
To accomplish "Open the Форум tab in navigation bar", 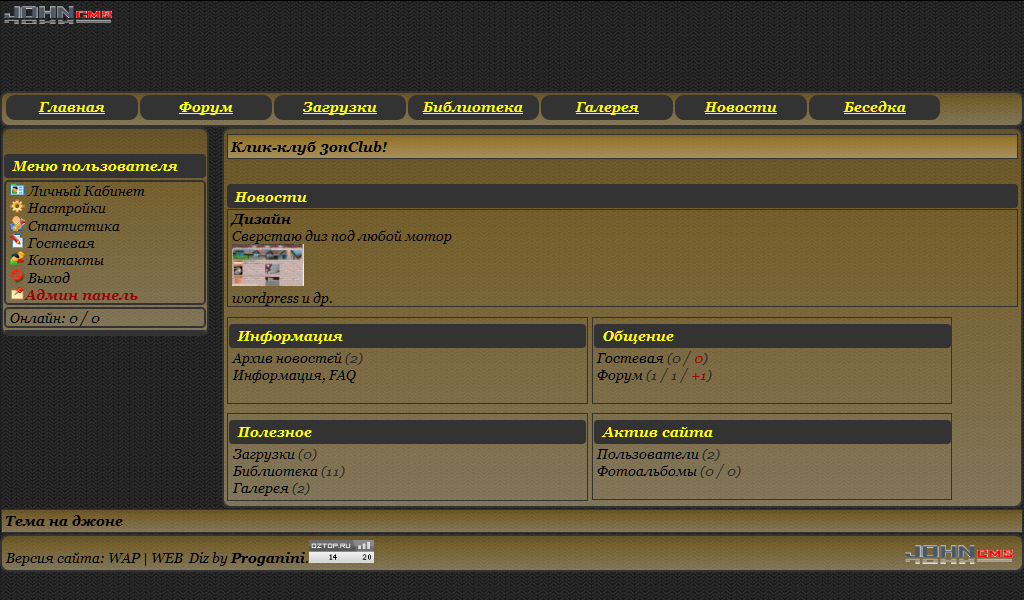I will 206,108.
